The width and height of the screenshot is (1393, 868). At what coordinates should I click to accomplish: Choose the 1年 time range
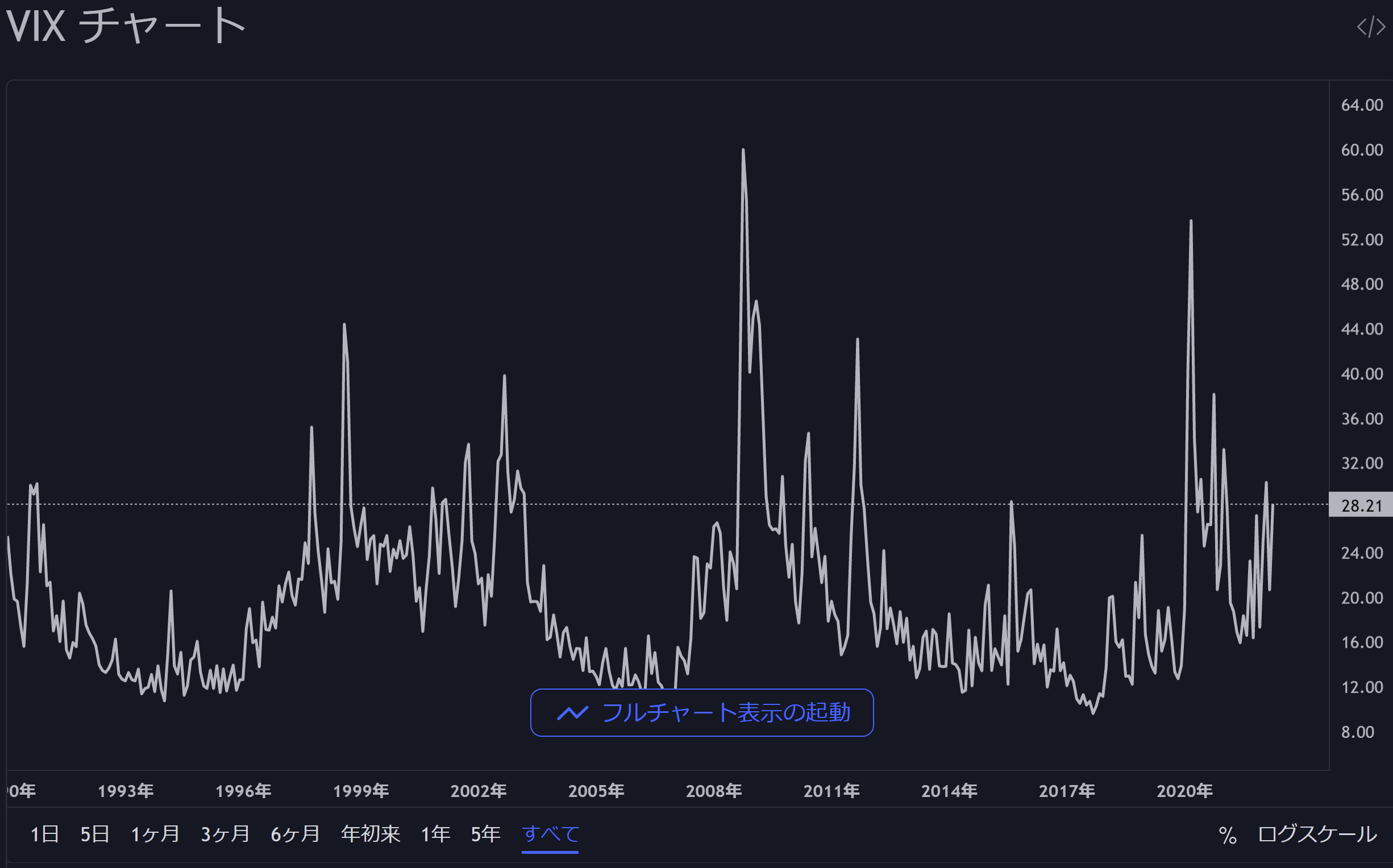(x=435, y=833)
